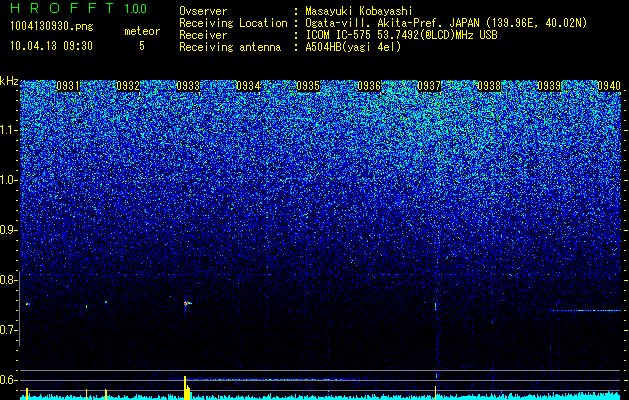Screen dimensions: 629x400
Task: Select the meteor count value 5
Action: (142, 46)
